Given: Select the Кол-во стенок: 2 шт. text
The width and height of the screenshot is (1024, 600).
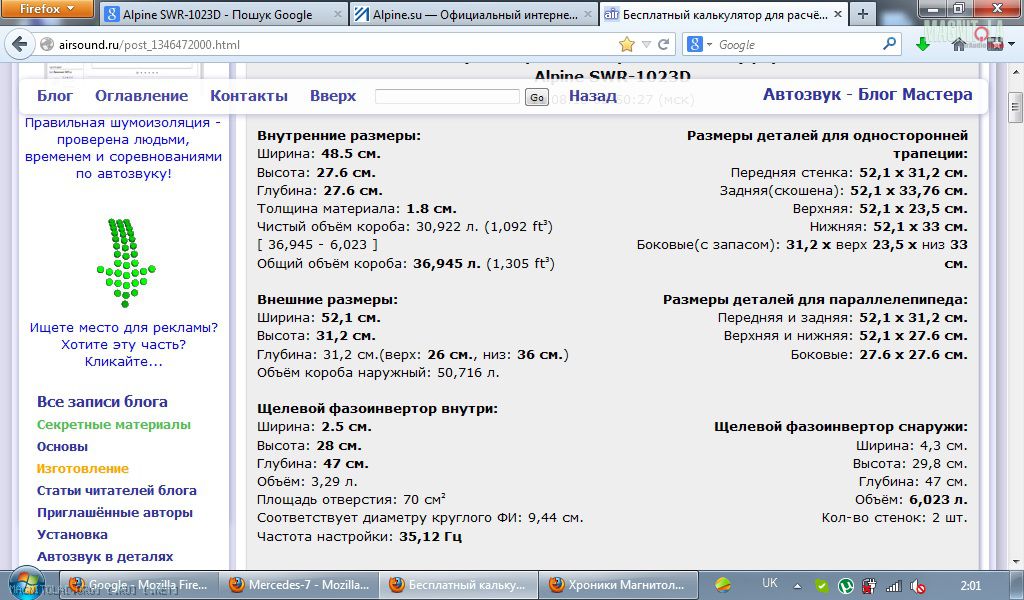Looking at the screenshot, I should point(894,518).
